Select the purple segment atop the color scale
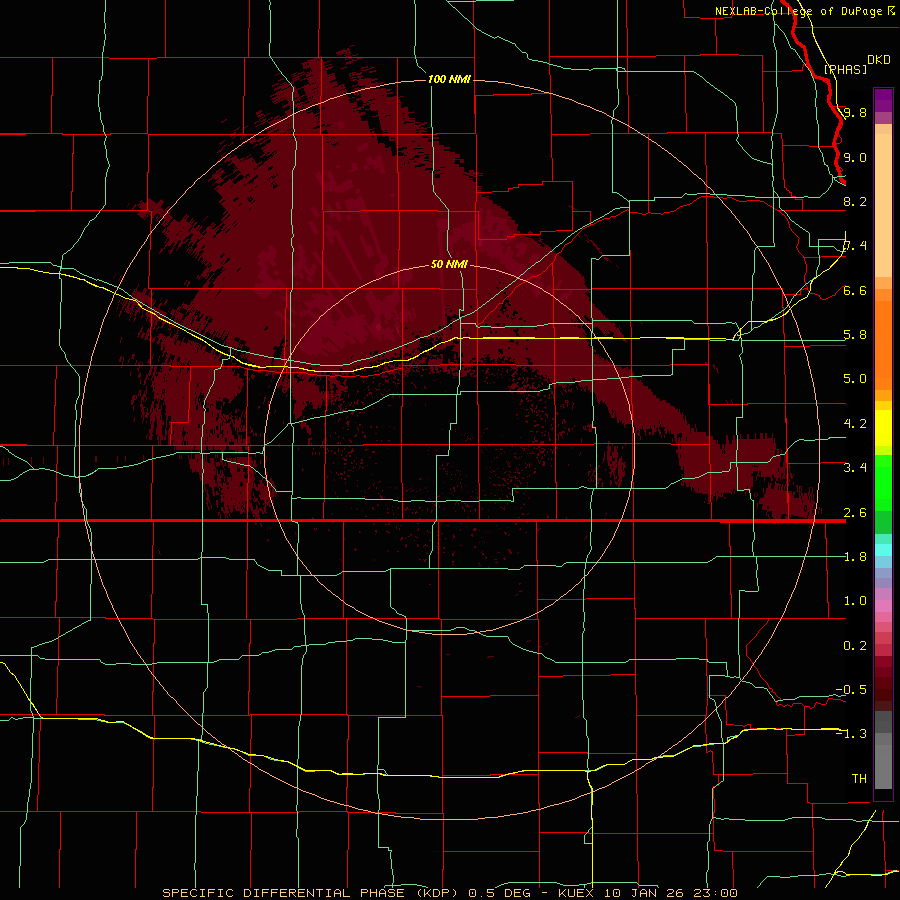 tap(883, 100)
